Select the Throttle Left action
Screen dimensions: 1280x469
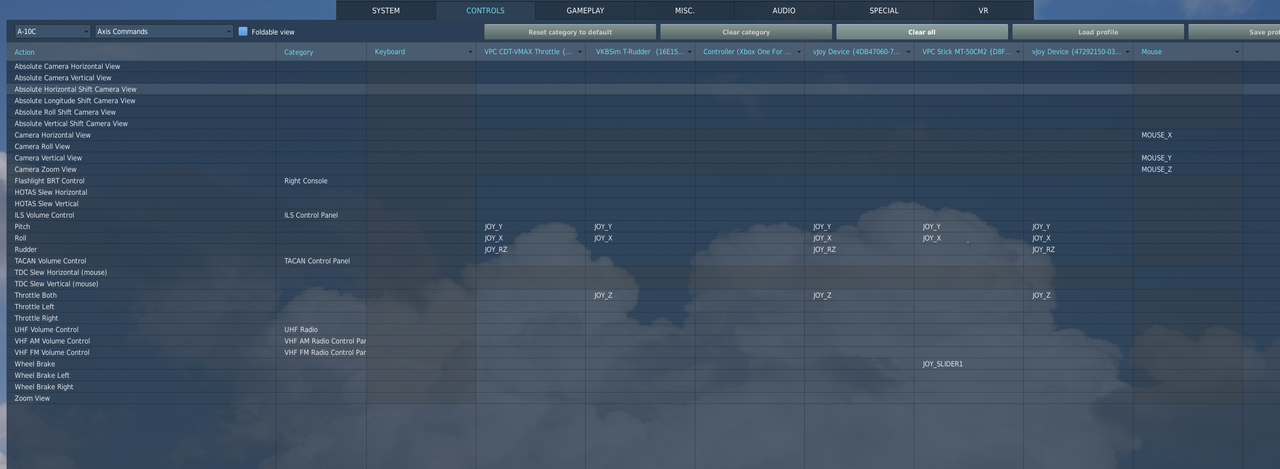point(34,307)
